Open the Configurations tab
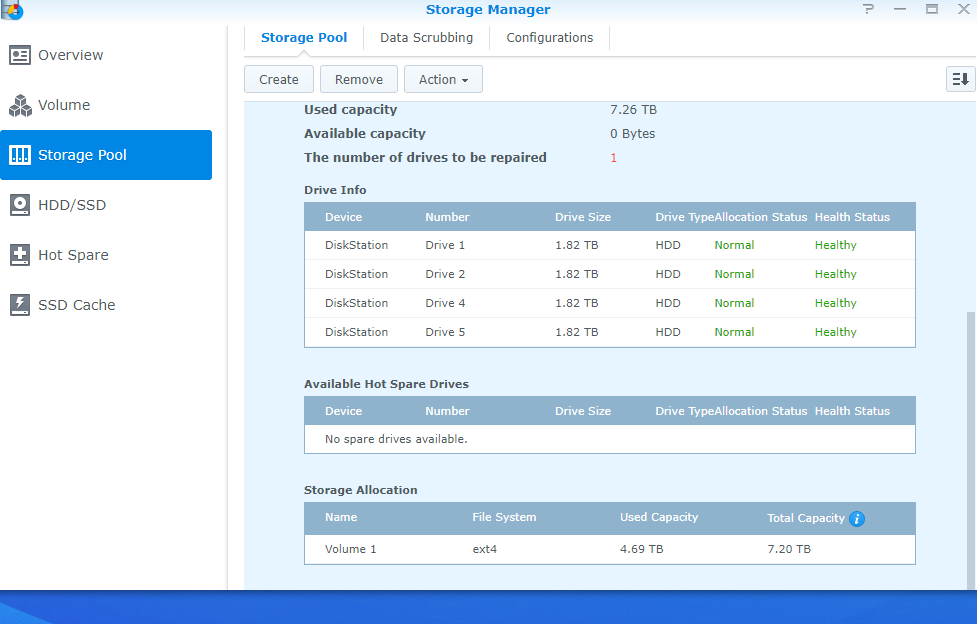Image resolution: width=977 pixels, height=624 pixels. (x=549, y=37)
